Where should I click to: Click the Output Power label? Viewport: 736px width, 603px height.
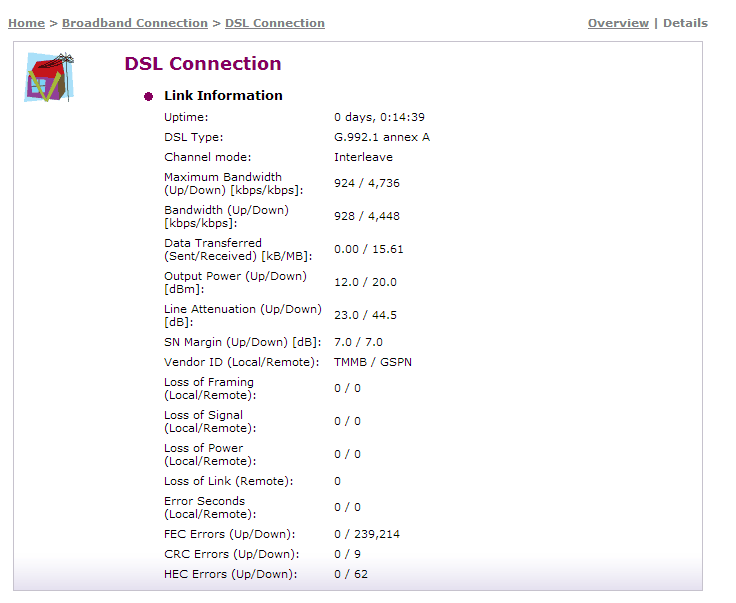235,282
